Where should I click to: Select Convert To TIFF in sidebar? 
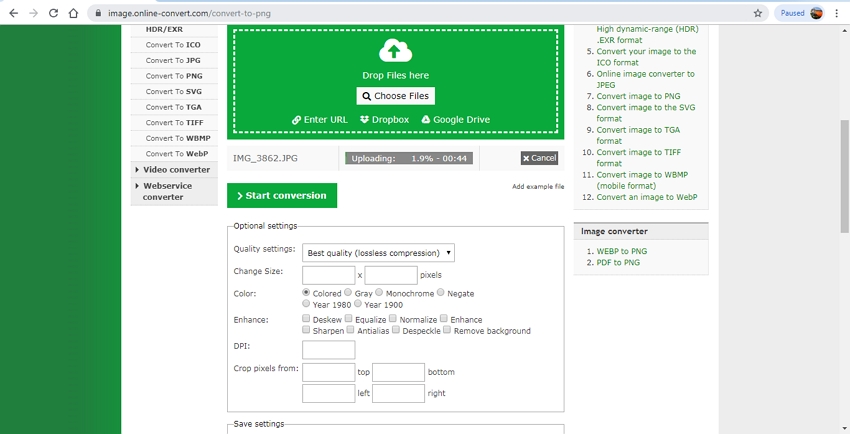point(174,123)
